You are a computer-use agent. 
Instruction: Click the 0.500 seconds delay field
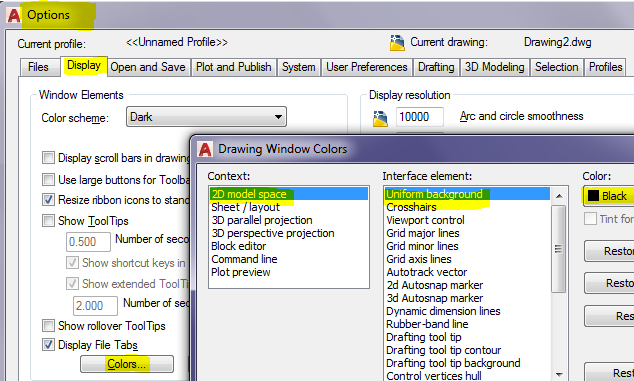pyautogui.click(x=88, y=242)
